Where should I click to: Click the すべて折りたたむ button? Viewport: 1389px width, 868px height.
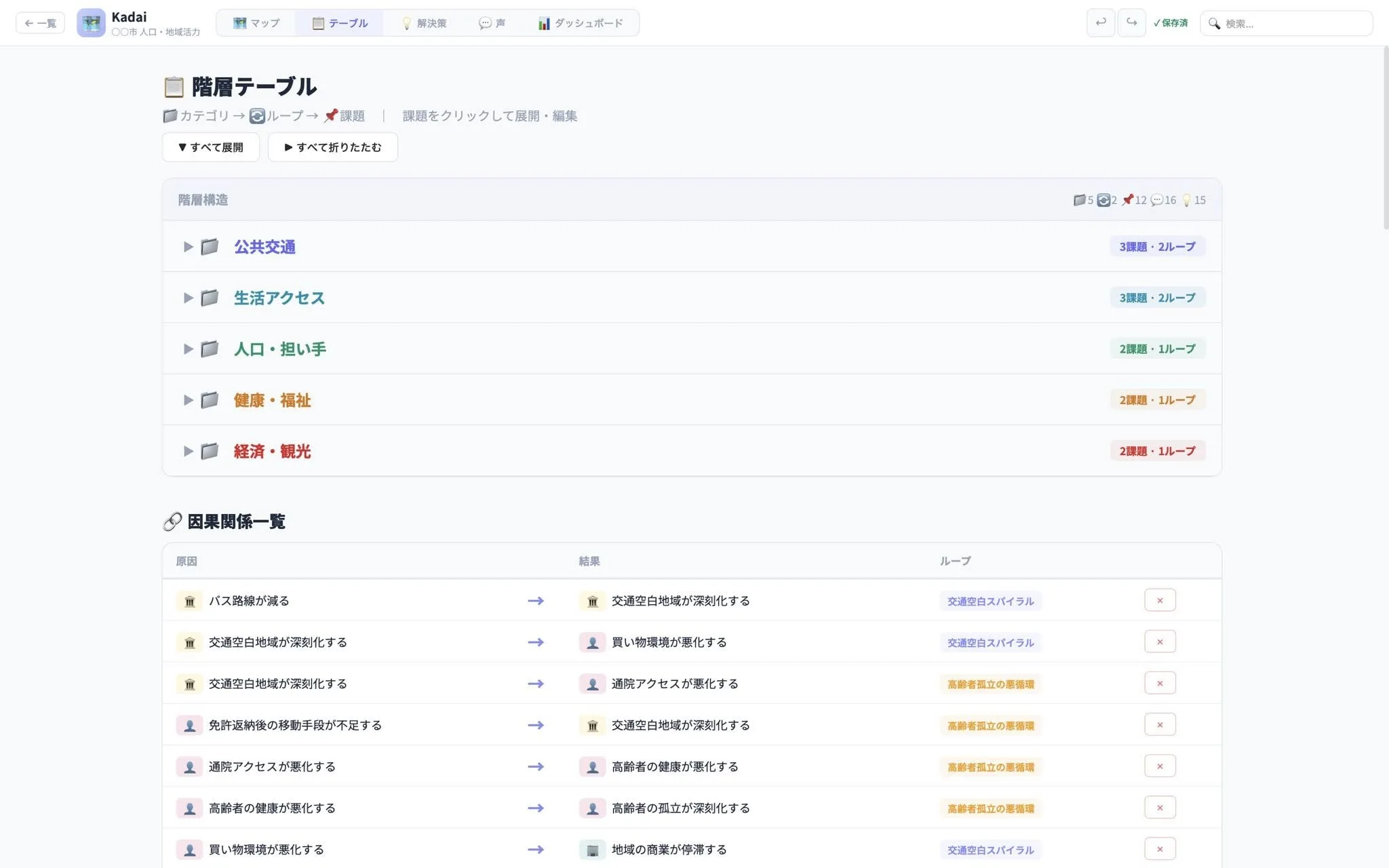(x=332, y=147)
